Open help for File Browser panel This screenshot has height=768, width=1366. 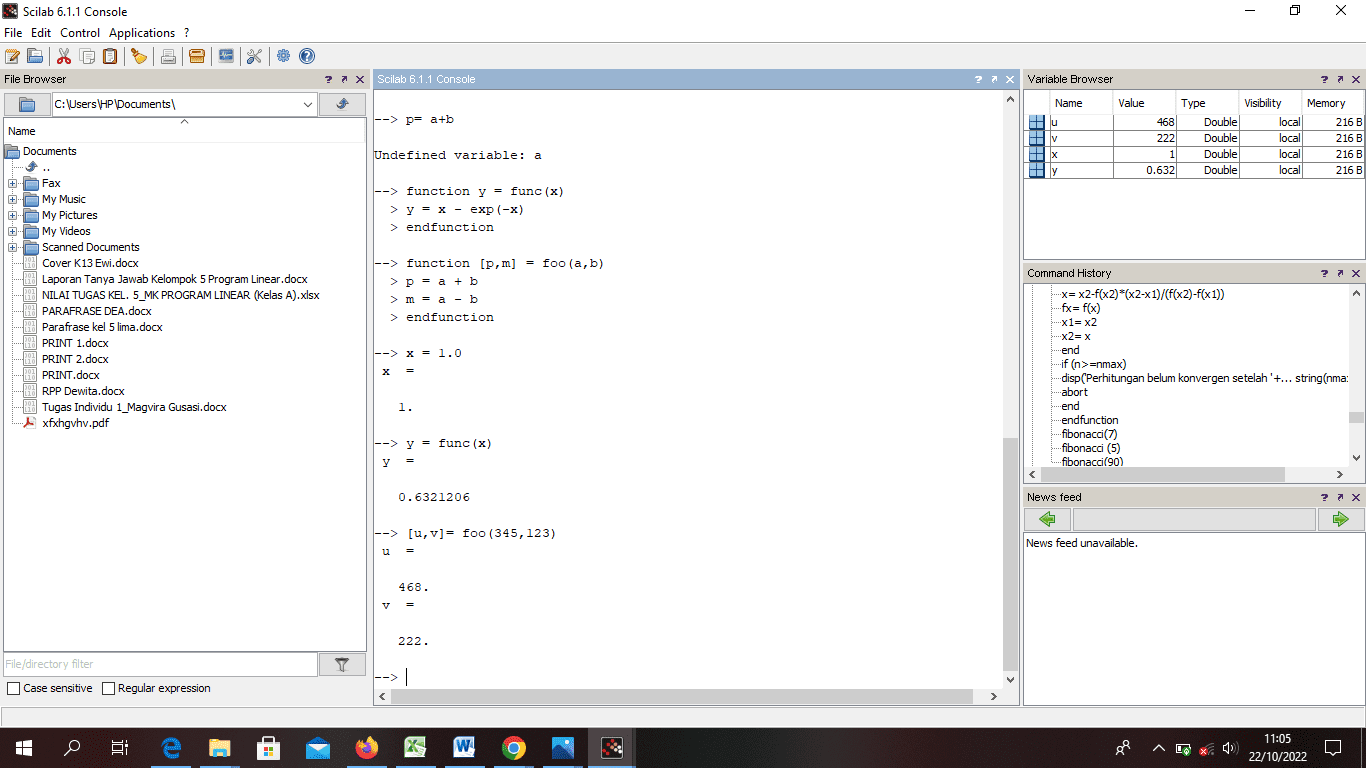tap(328, 79)
